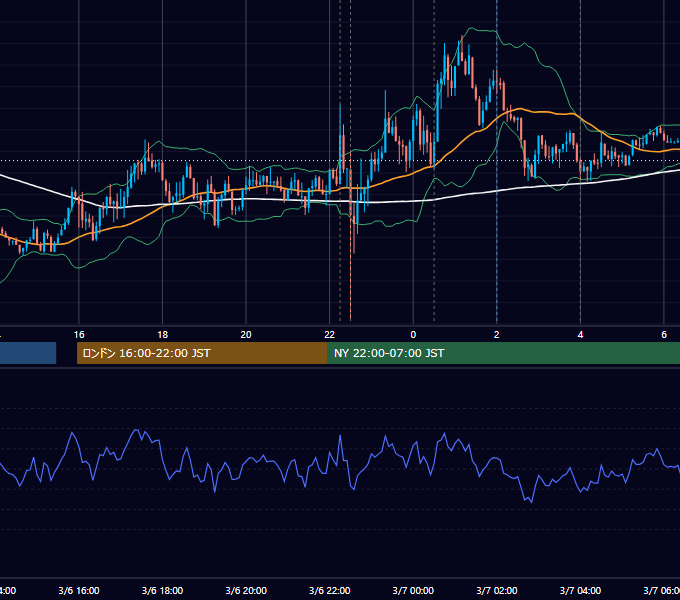This screenshot has height=600, width=680.
Task: Click the 3/6 18:00 date label
Action: 163,590
